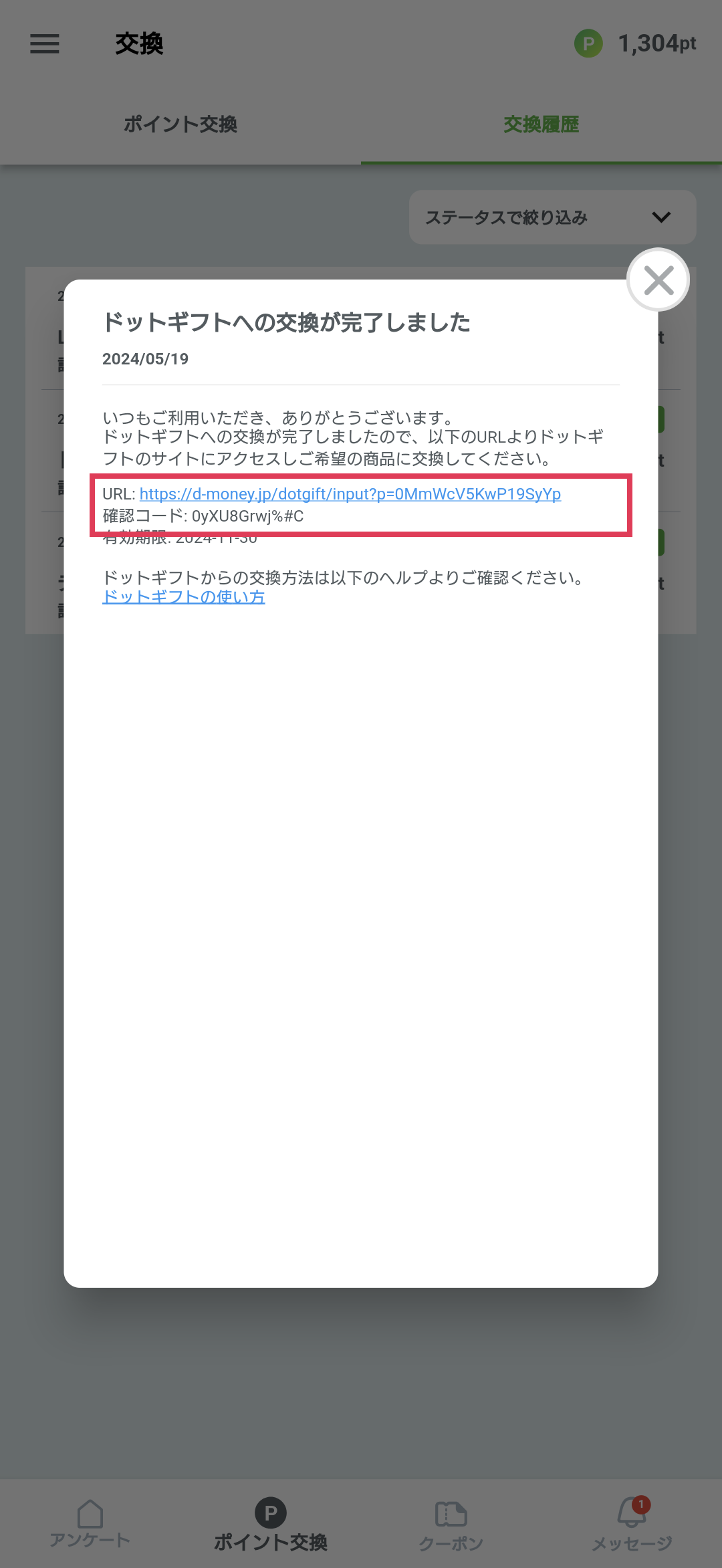Click title ドットギフトへの交換が完了しました
The width and height of the screenshot is (722, 1568).
point(286,322)
